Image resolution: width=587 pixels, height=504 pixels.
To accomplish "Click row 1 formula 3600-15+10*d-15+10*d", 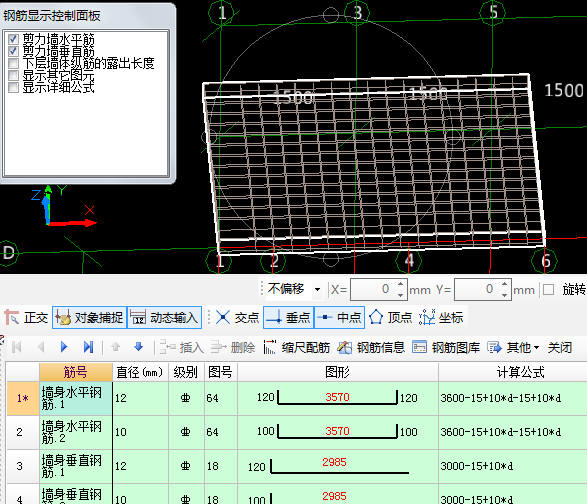I will tap(501, 398).
